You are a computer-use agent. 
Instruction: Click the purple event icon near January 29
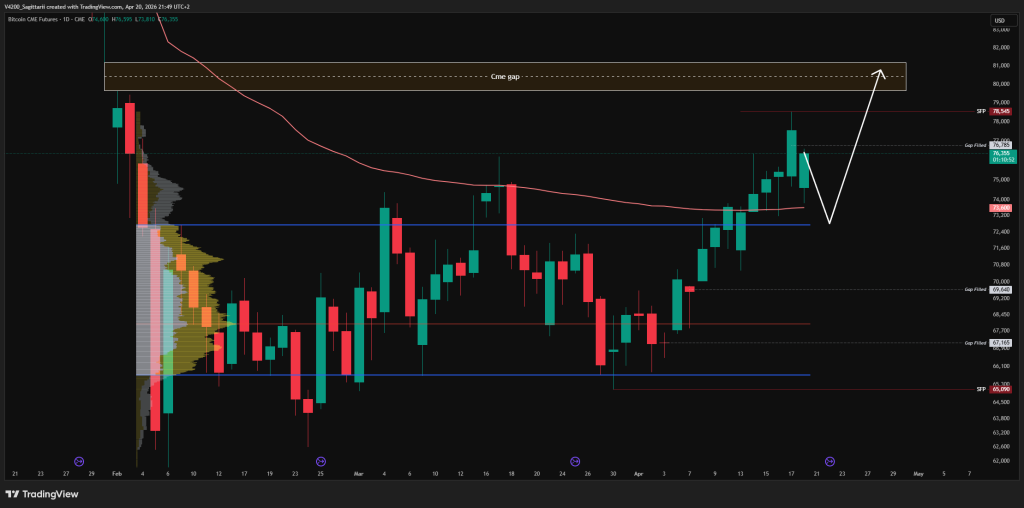[x=79, y=460]
